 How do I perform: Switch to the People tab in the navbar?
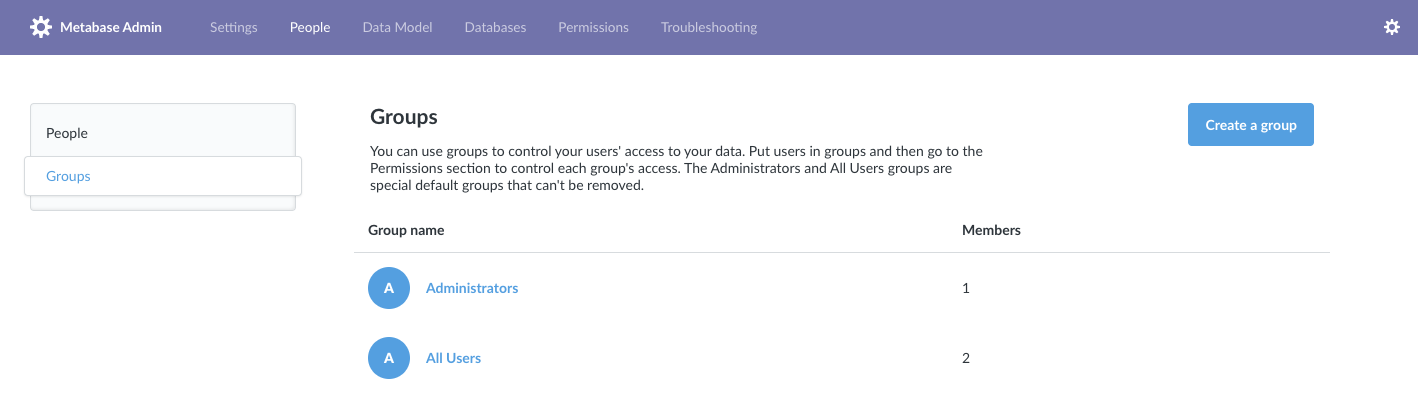[310, 27]
